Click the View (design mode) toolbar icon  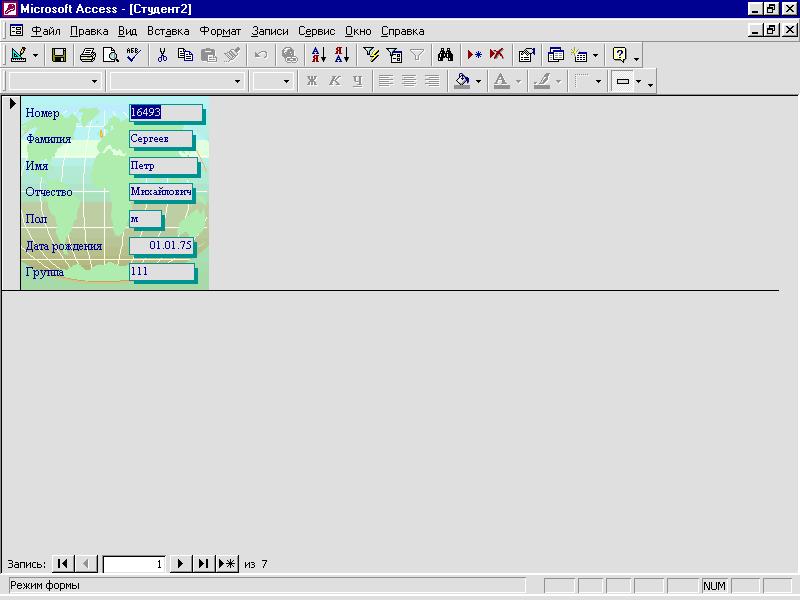pyautogui.click(x=18, y=55)
